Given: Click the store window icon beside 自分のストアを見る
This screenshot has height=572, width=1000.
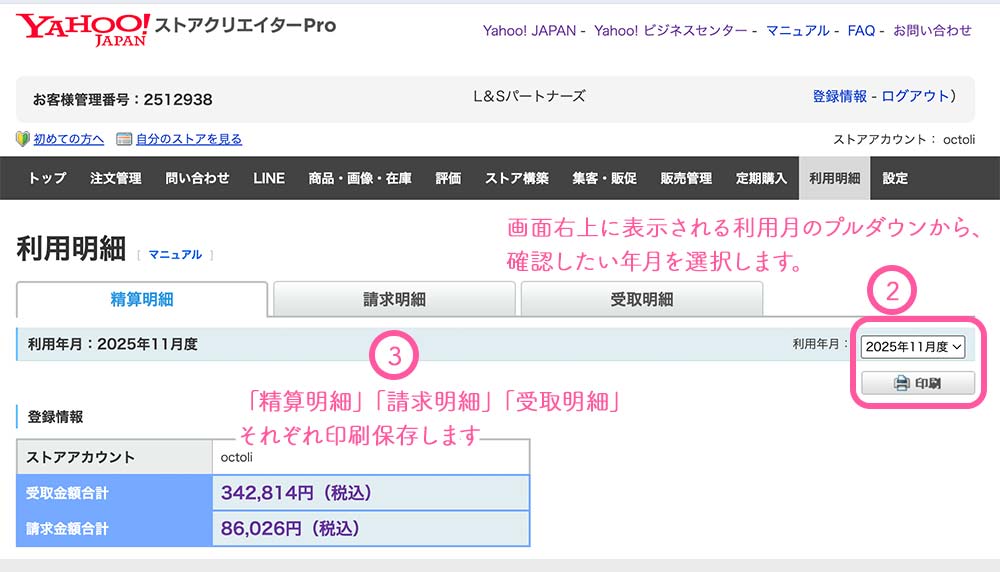Looking at the screenshot, I should [124, 139].
